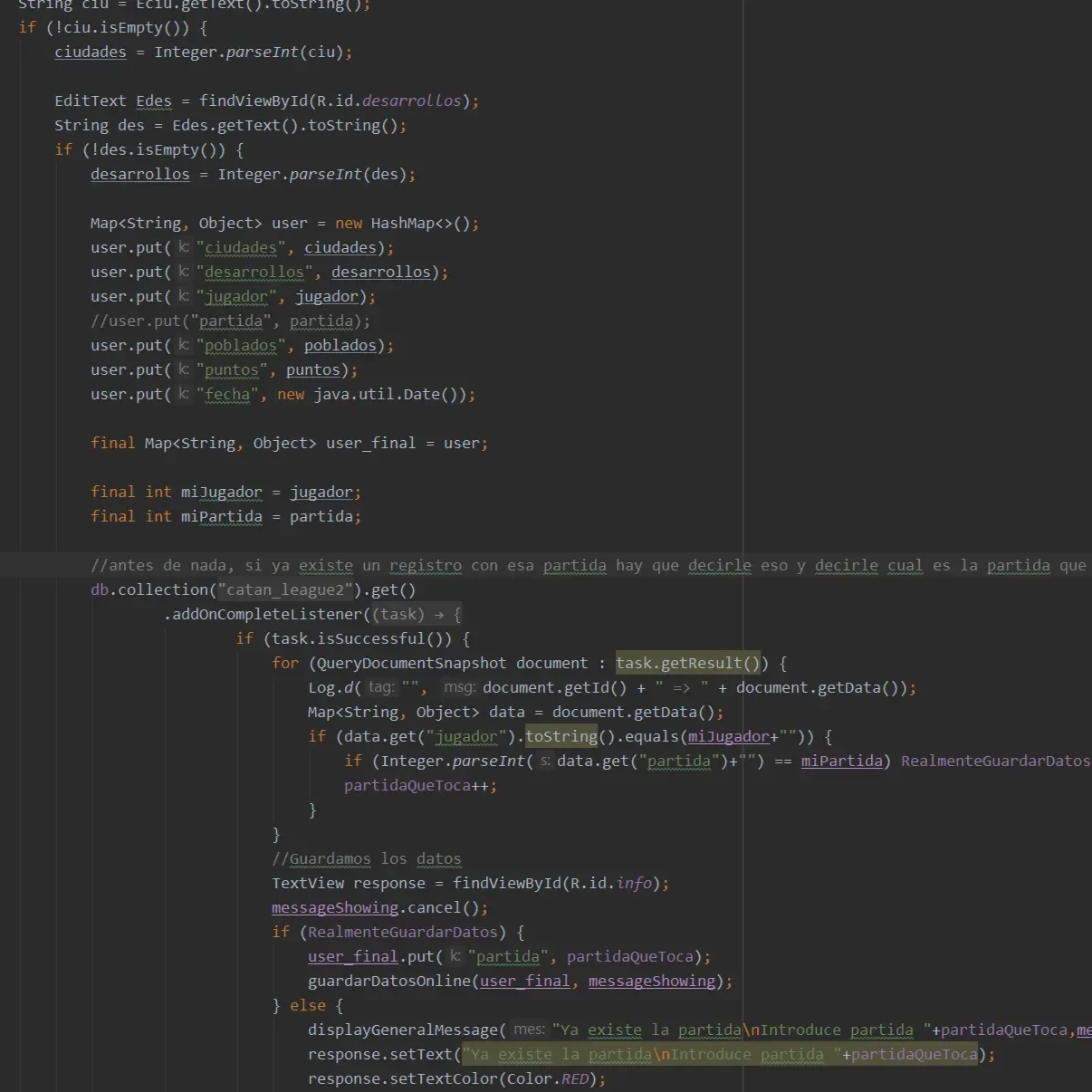Click the partidaQueToca++ increment statement
This screenshot has width=1092, height=1092.
pos(419,786)
